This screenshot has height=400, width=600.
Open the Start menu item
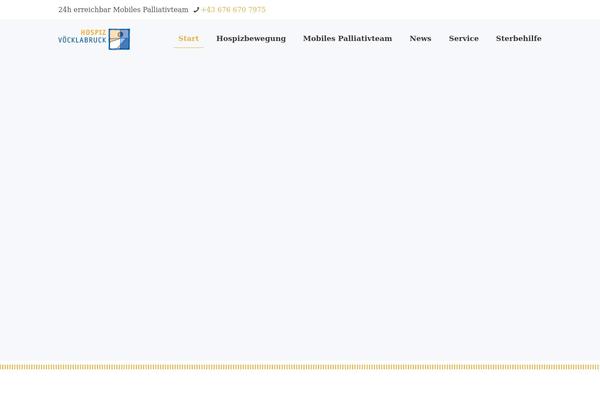188,39
